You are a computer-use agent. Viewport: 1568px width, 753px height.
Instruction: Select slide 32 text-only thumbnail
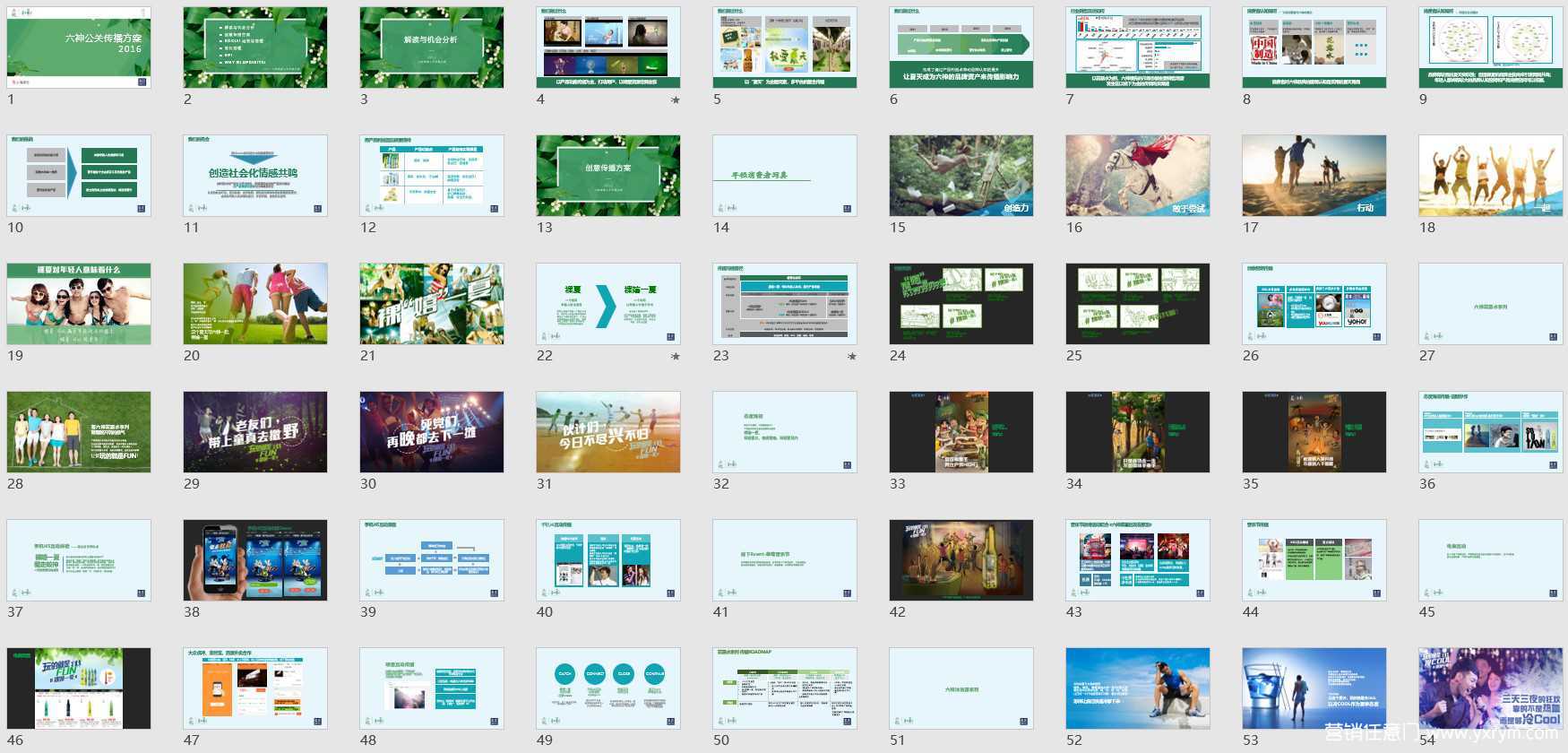[785, 432]
